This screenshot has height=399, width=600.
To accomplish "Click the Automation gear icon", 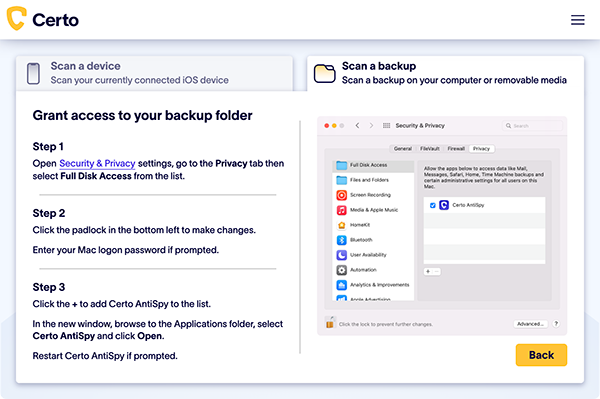I will click(x=341, y=270).
